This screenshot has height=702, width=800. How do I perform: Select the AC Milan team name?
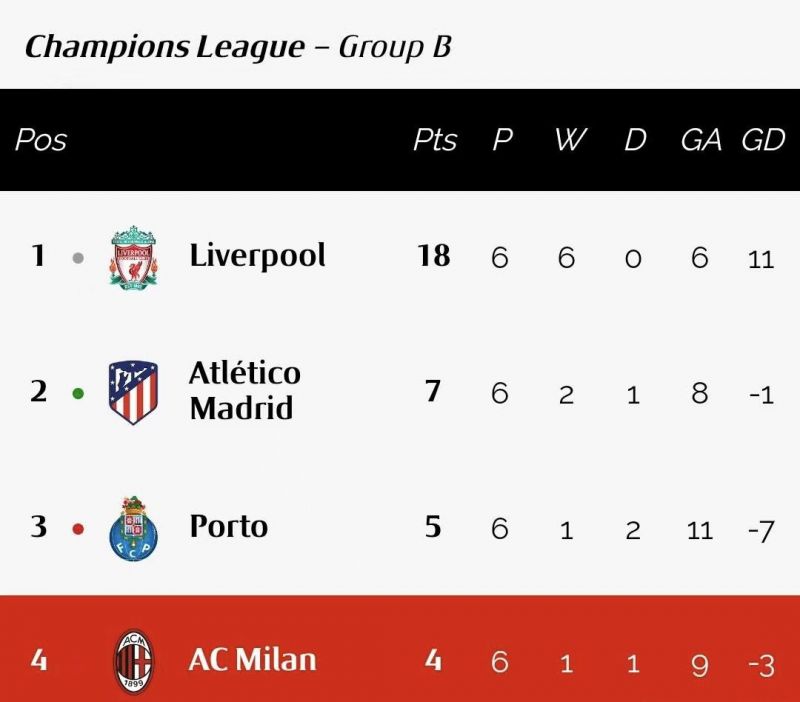click(x=253, y=660)
